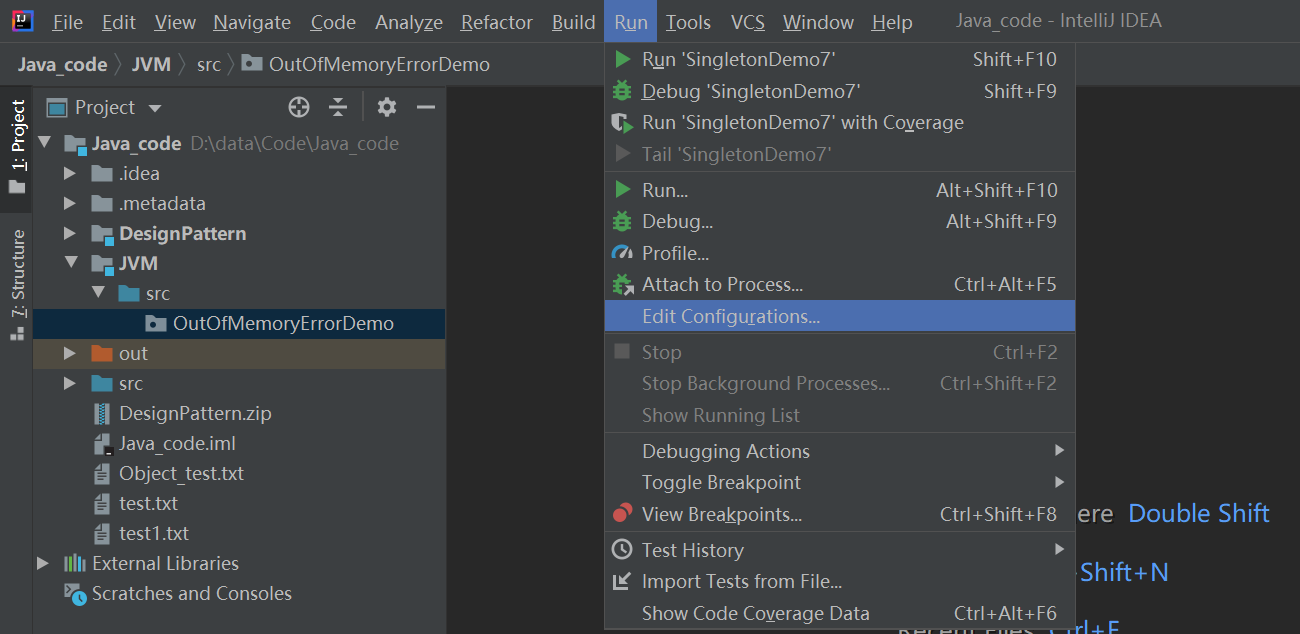This screenshot has height=634, width=1300.
Task: Click the coverage shield icon
Action: (623, 122)
